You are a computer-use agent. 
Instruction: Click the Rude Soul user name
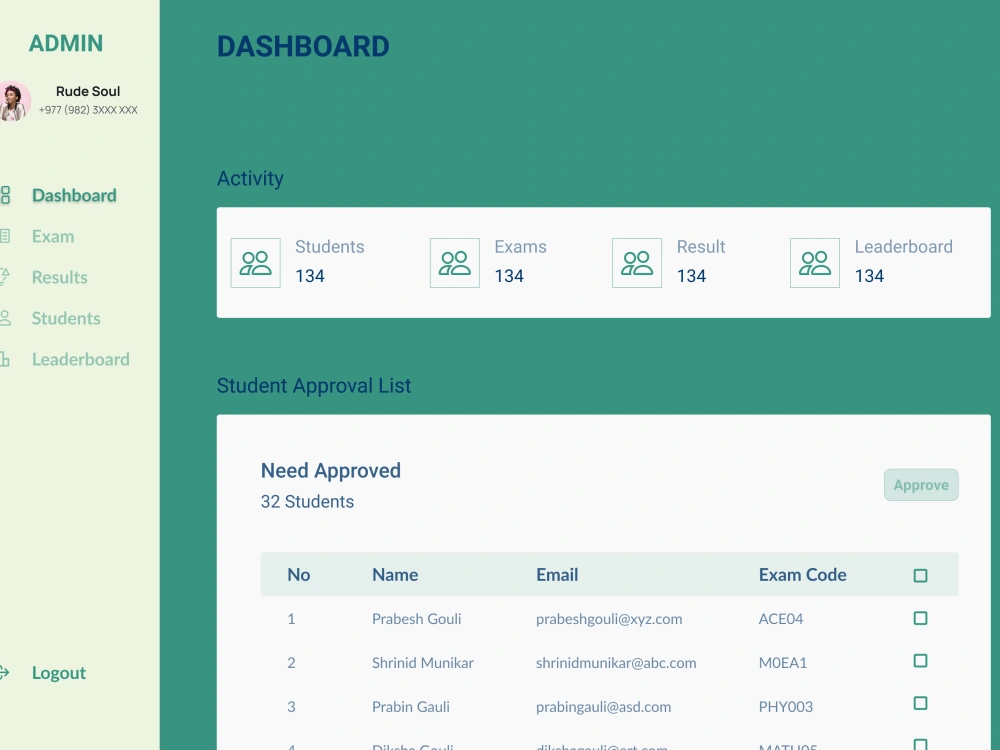pos(88,91)
